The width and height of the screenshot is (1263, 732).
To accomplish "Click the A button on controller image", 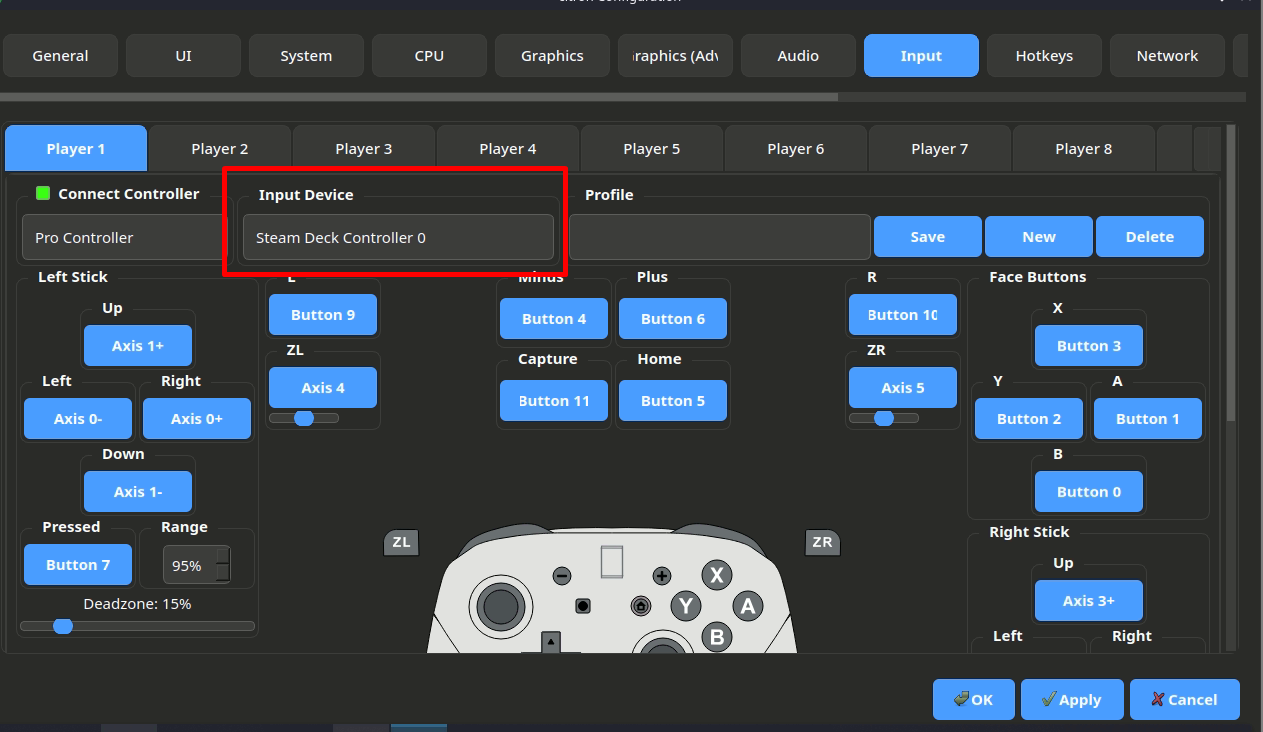I will [x=747, y=605].
